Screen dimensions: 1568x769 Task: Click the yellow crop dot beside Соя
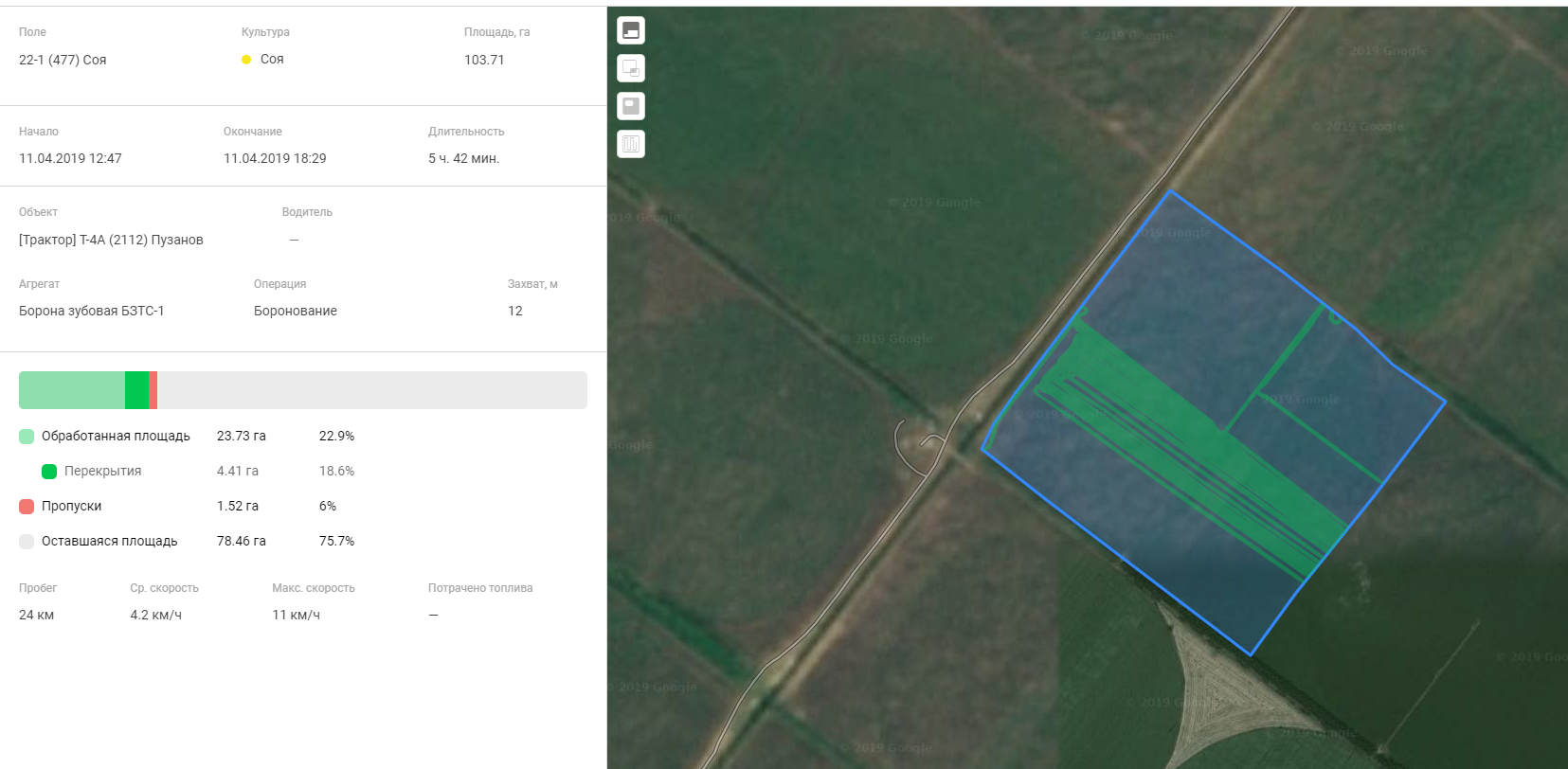pyautogui.click(x=246, y=60)
